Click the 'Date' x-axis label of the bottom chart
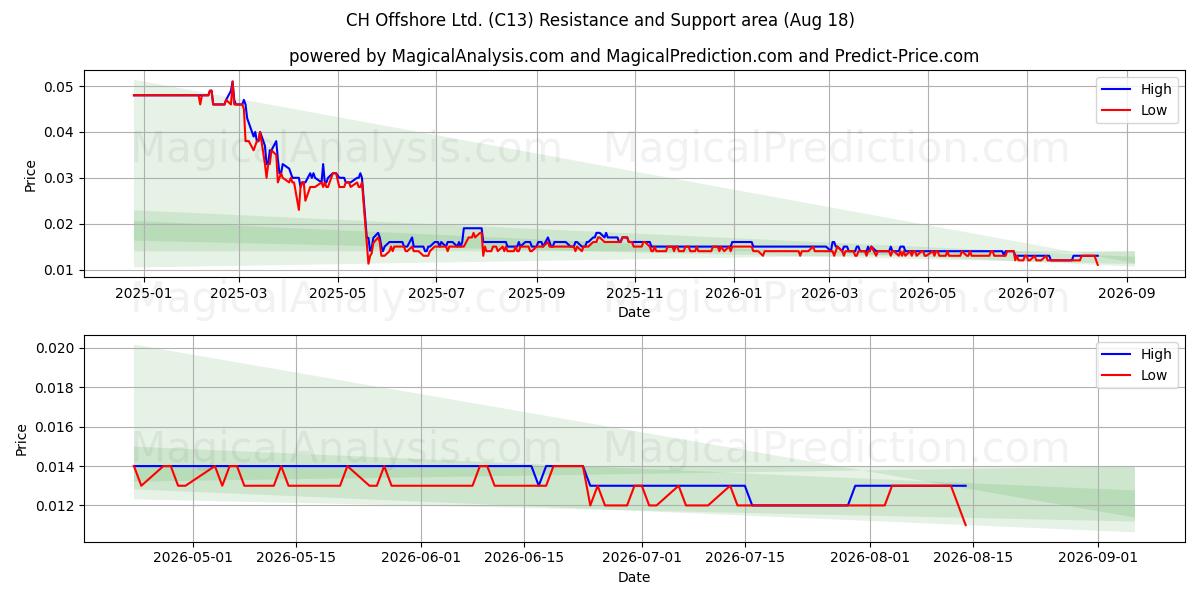The image size is (1200, 600). click(x=634, y=577)
